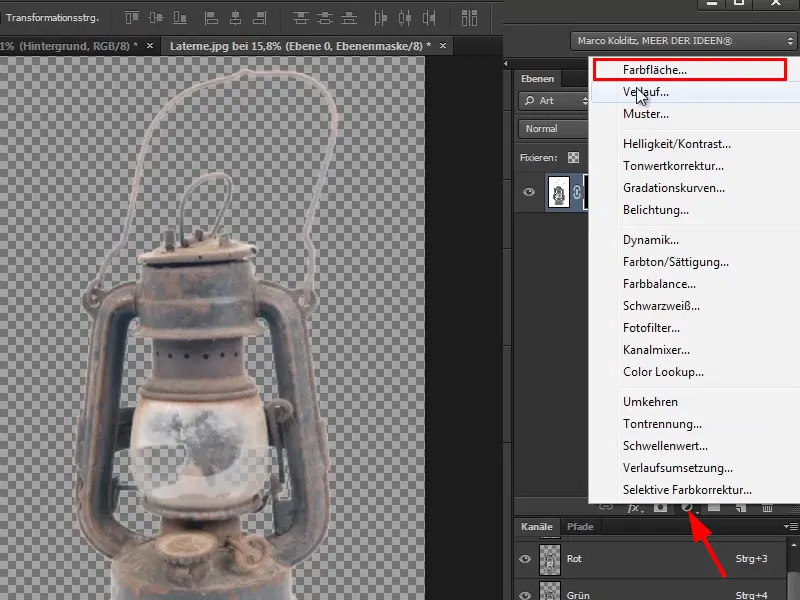Toggle visibility of the Grün channel

point(525,595)
